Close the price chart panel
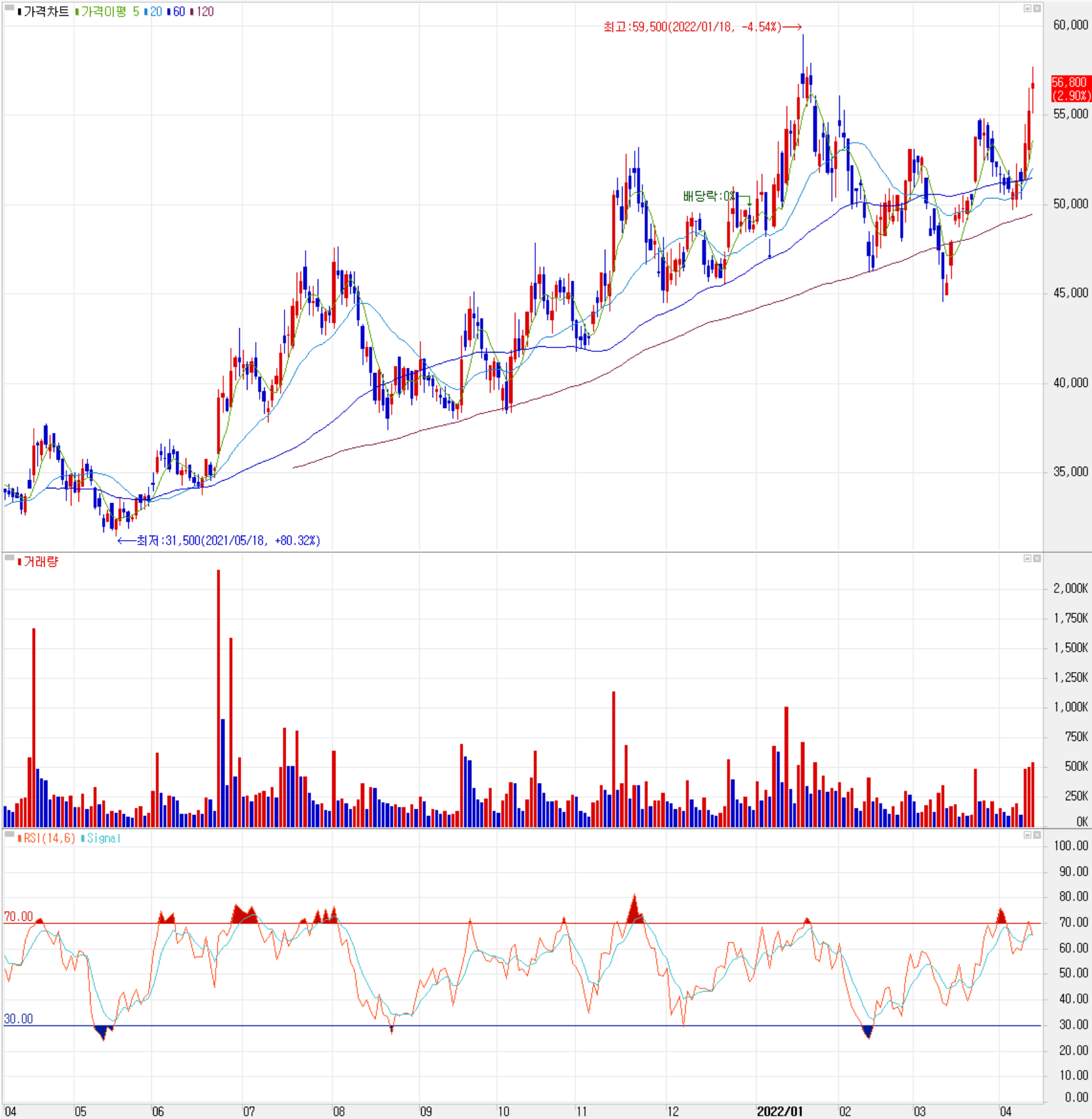The width and height of the screenshot is (1092, 1119). click(1037, 8)
